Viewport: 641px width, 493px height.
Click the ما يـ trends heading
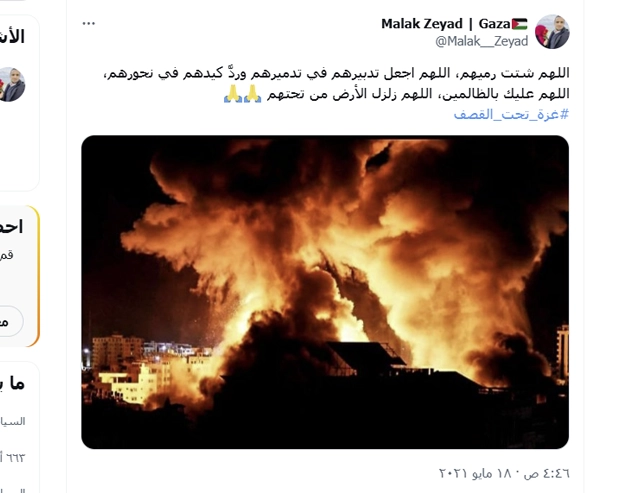[x=13, y=383]
